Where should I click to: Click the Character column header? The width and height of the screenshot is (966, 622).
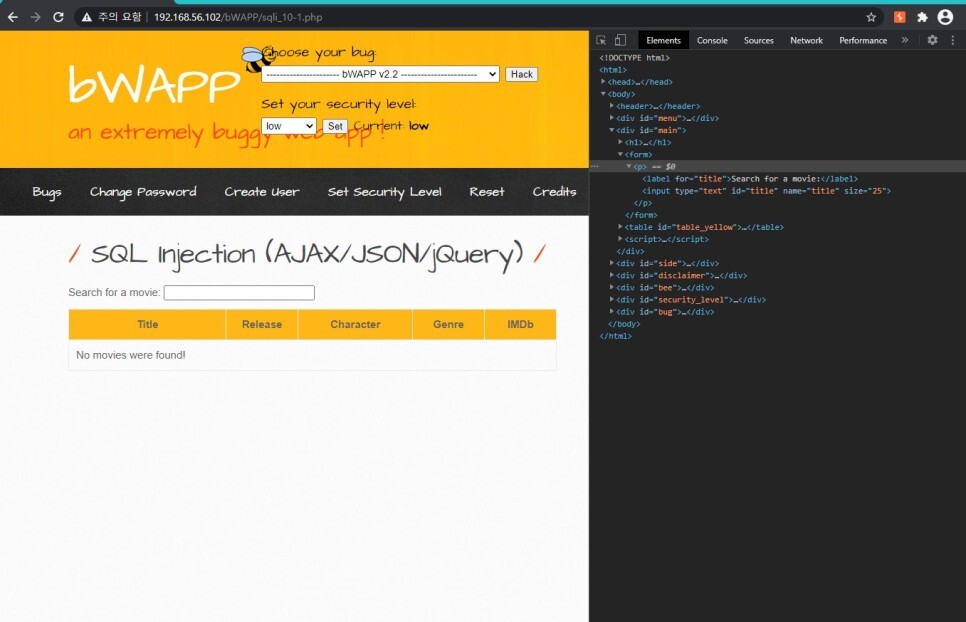click(x=355, y=325)
